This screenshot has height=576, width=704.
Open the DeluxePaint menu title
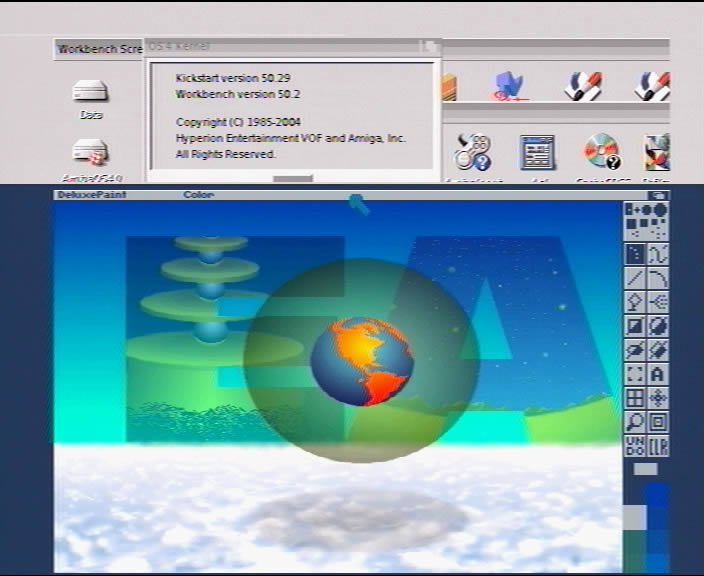[x=92, y=195]
